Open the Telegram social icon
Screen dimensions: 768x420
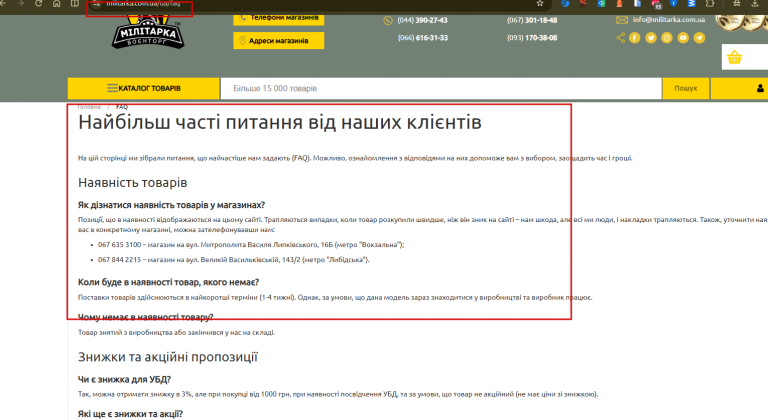coord(699,38)
